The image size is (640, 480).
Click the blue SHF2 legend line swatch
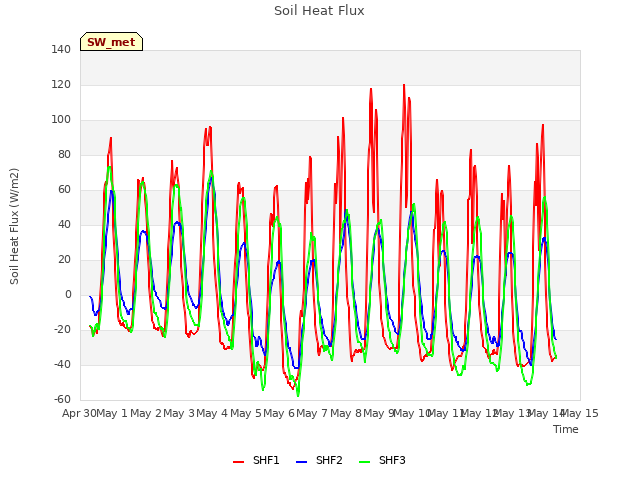click(301, 461)
